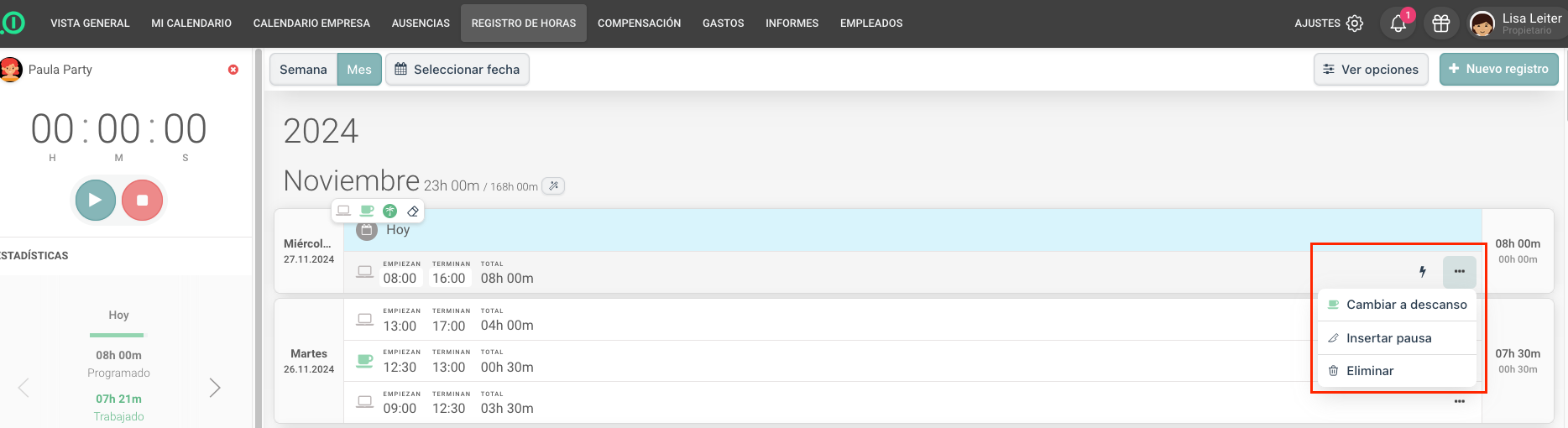Choose Cambiar a descanso from menu
Image resolution: width=1568 pixels, height=428 pixels.
coord(1406,305)
